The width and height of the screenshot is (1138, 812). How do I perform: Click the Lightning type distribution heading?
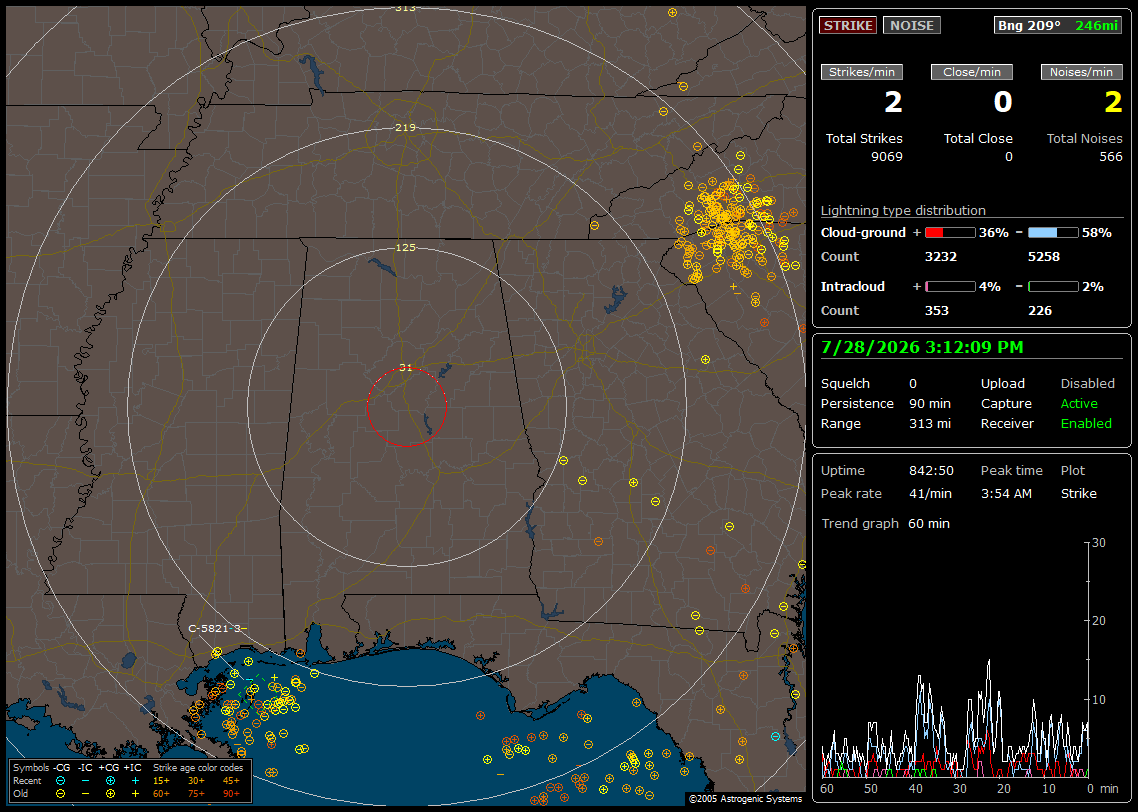903,210
